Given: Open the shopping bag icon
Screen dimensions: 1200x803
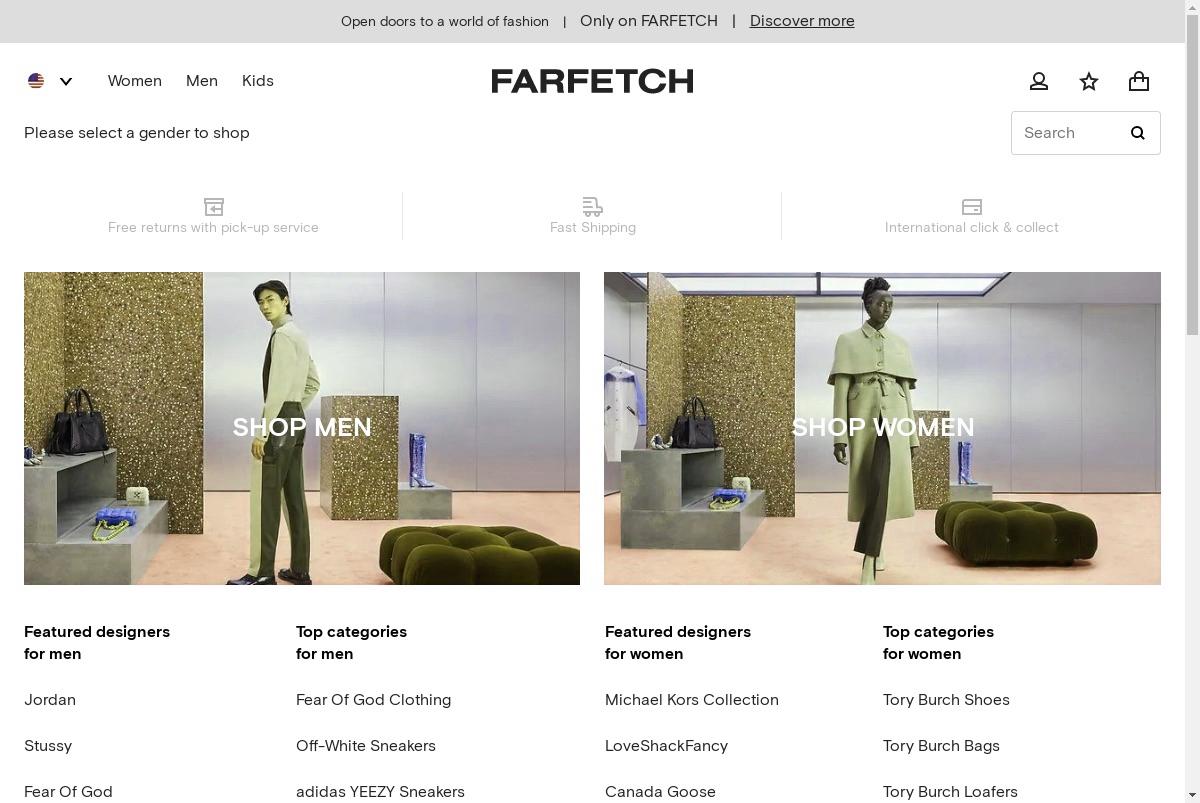Looking at the screenshot, I should 1139,81.
